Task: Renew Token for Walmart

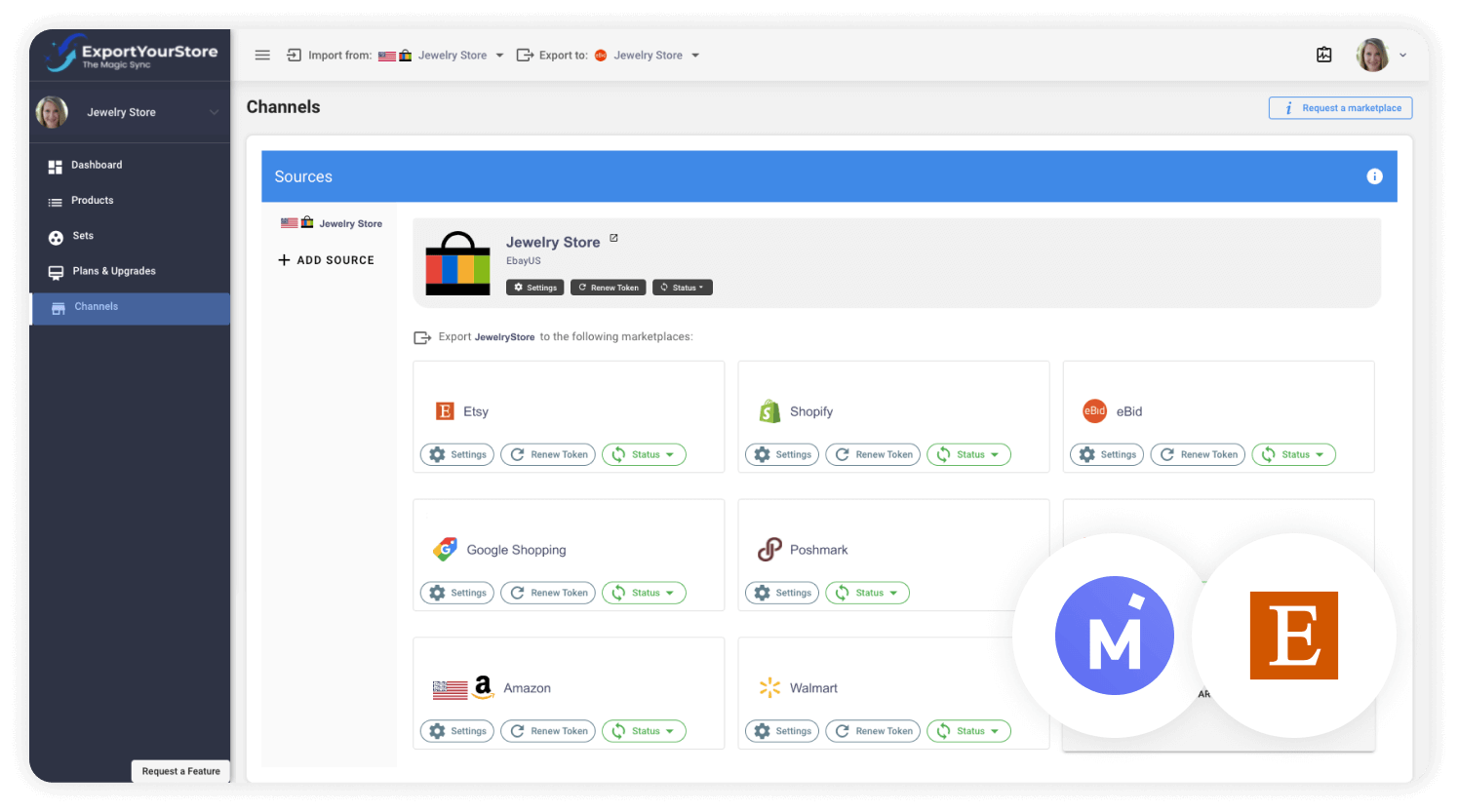Action: coord(873,731)
